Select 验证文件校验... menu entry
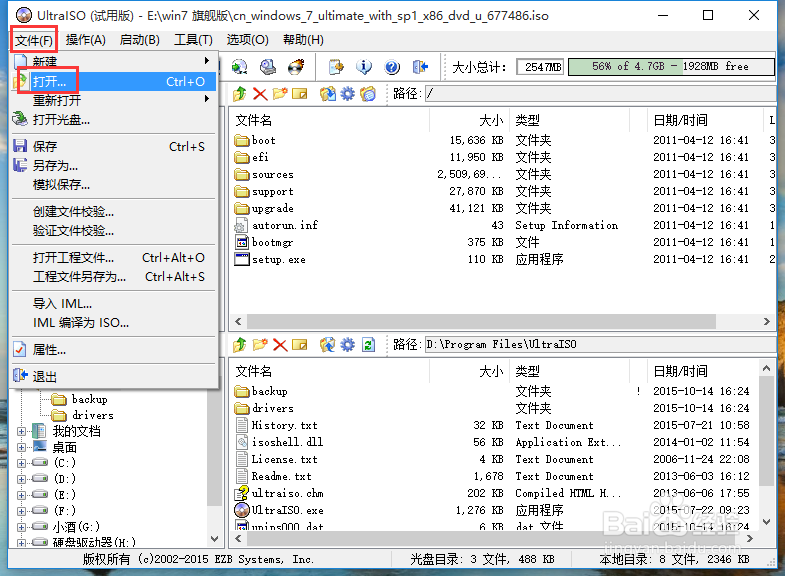Viewport: 785px width, 576px height. click(114, 231)
